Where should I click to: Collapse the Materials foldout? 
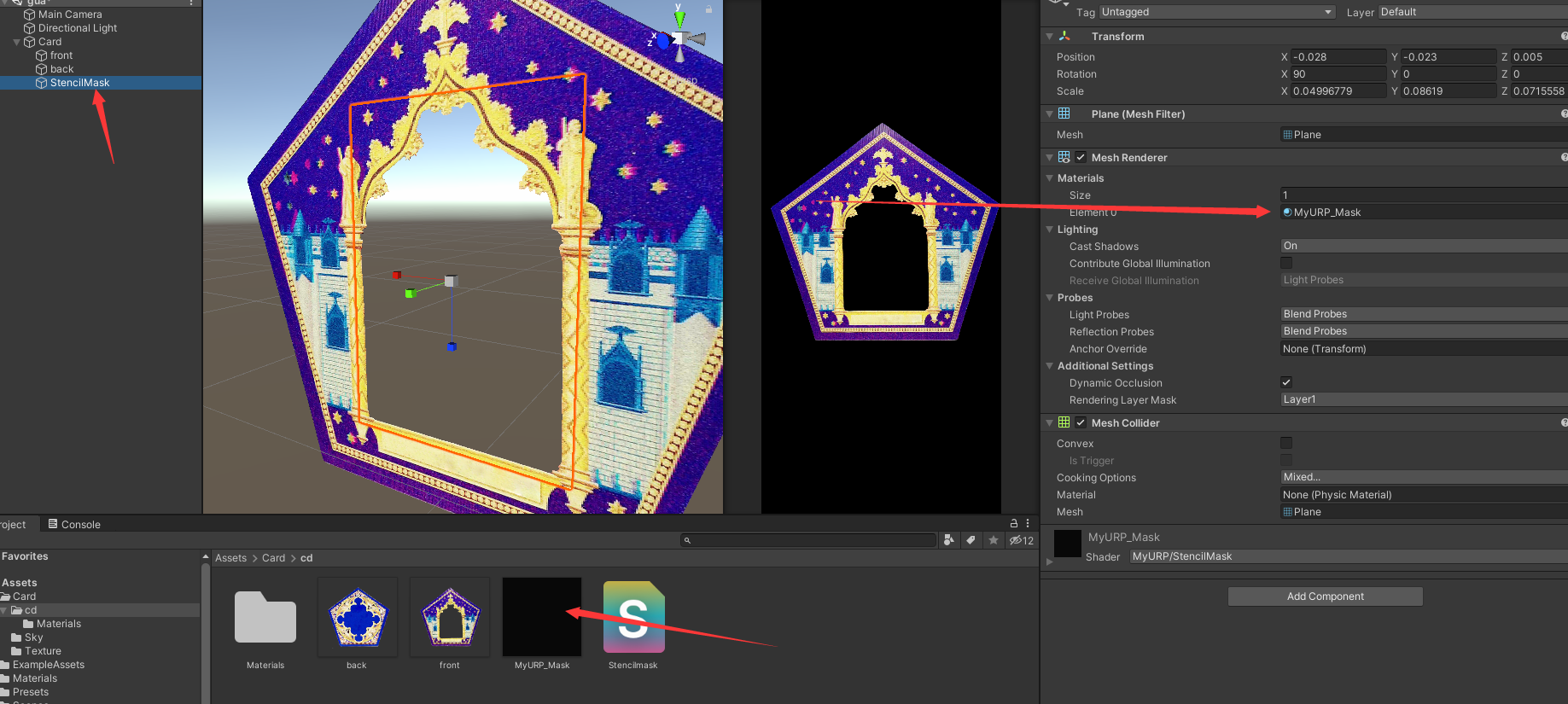(x=1049, y=178)
